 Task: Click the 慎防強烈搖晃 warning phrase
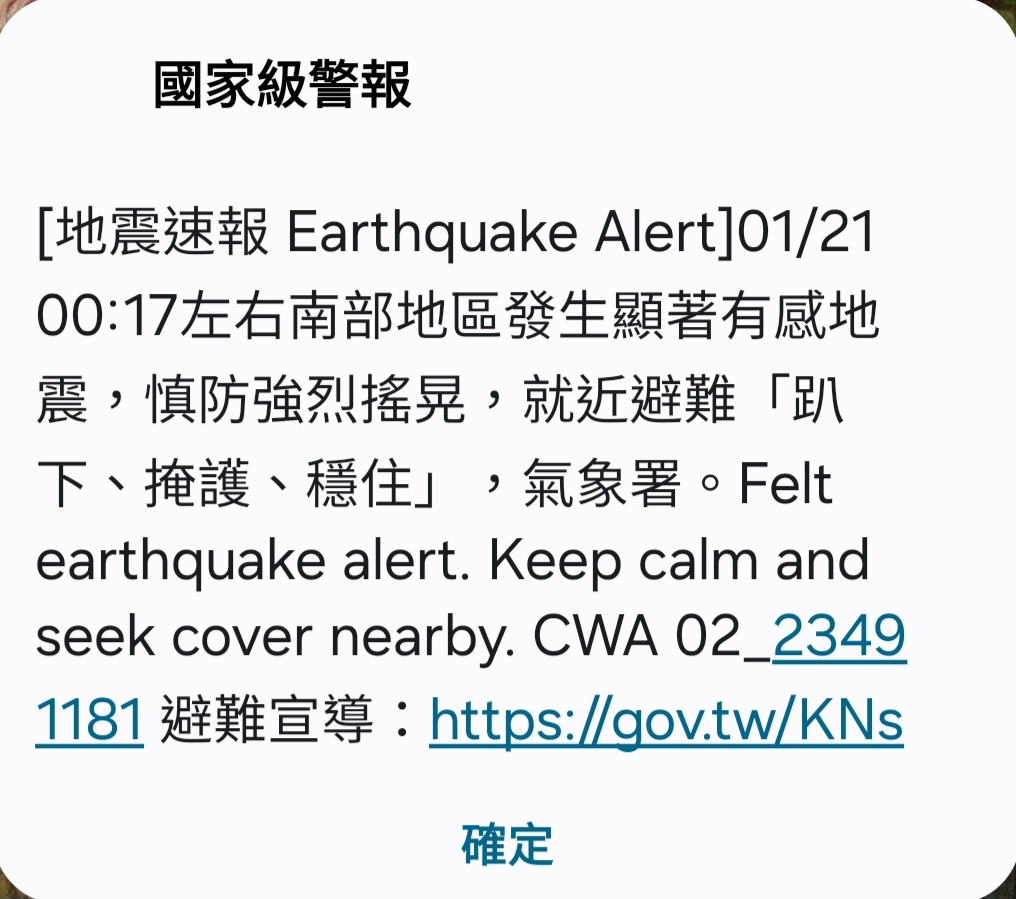coord(305,399)
